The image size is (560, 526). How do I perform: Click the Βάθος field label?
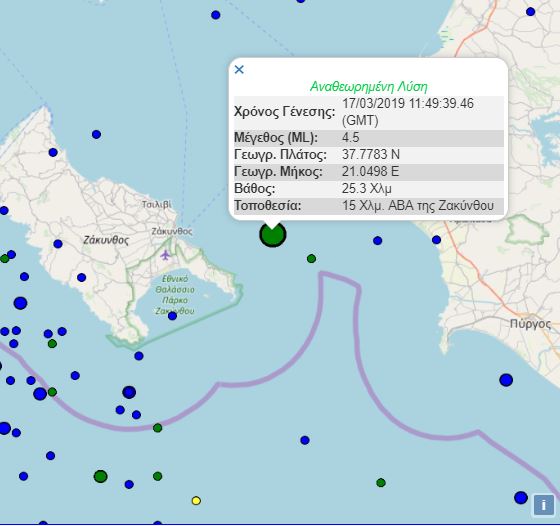pyautogui.click(x=255, y=189)
